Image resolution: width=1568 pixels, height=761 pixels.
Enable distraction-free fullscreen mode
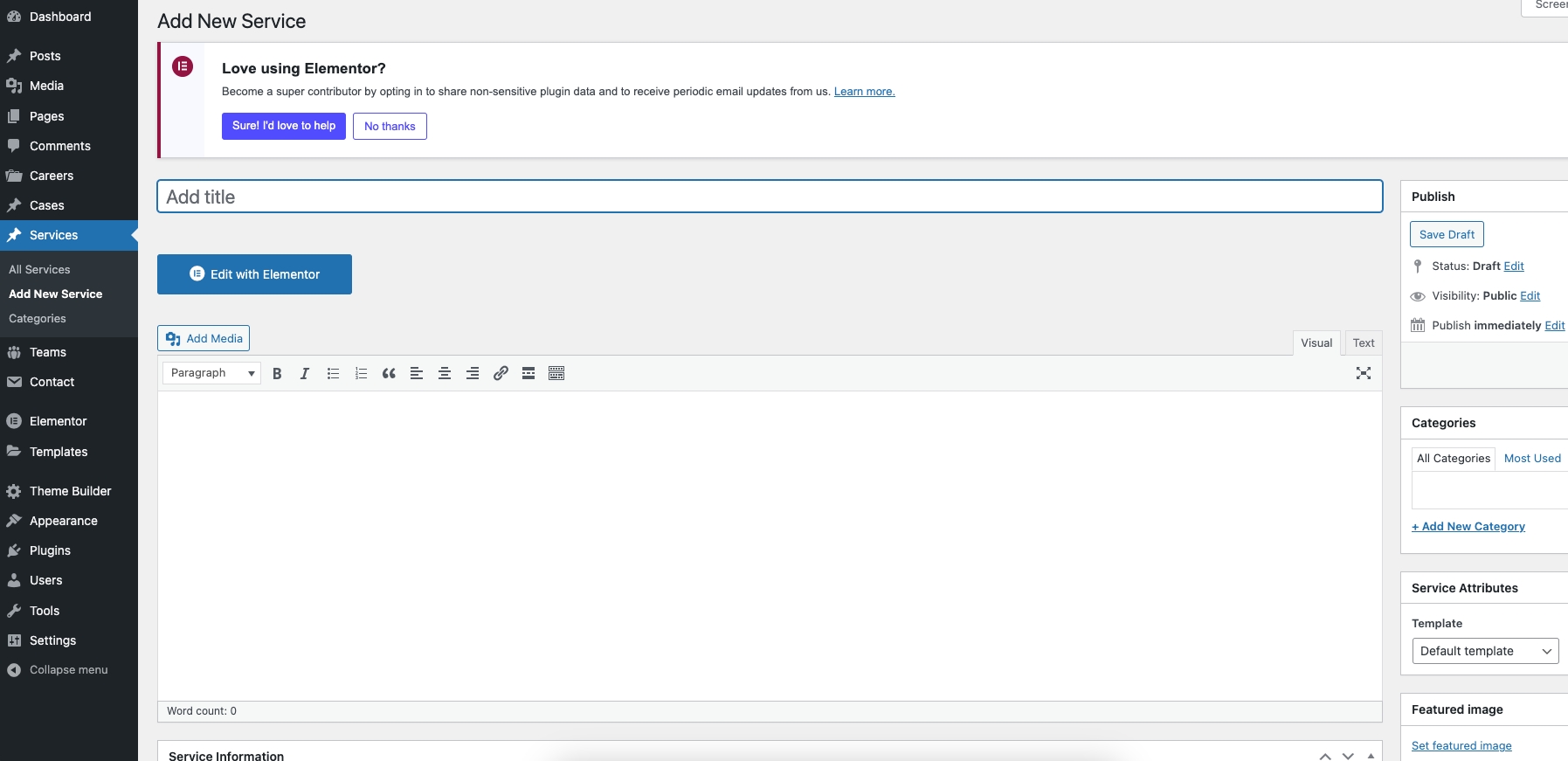point(1363,374)
